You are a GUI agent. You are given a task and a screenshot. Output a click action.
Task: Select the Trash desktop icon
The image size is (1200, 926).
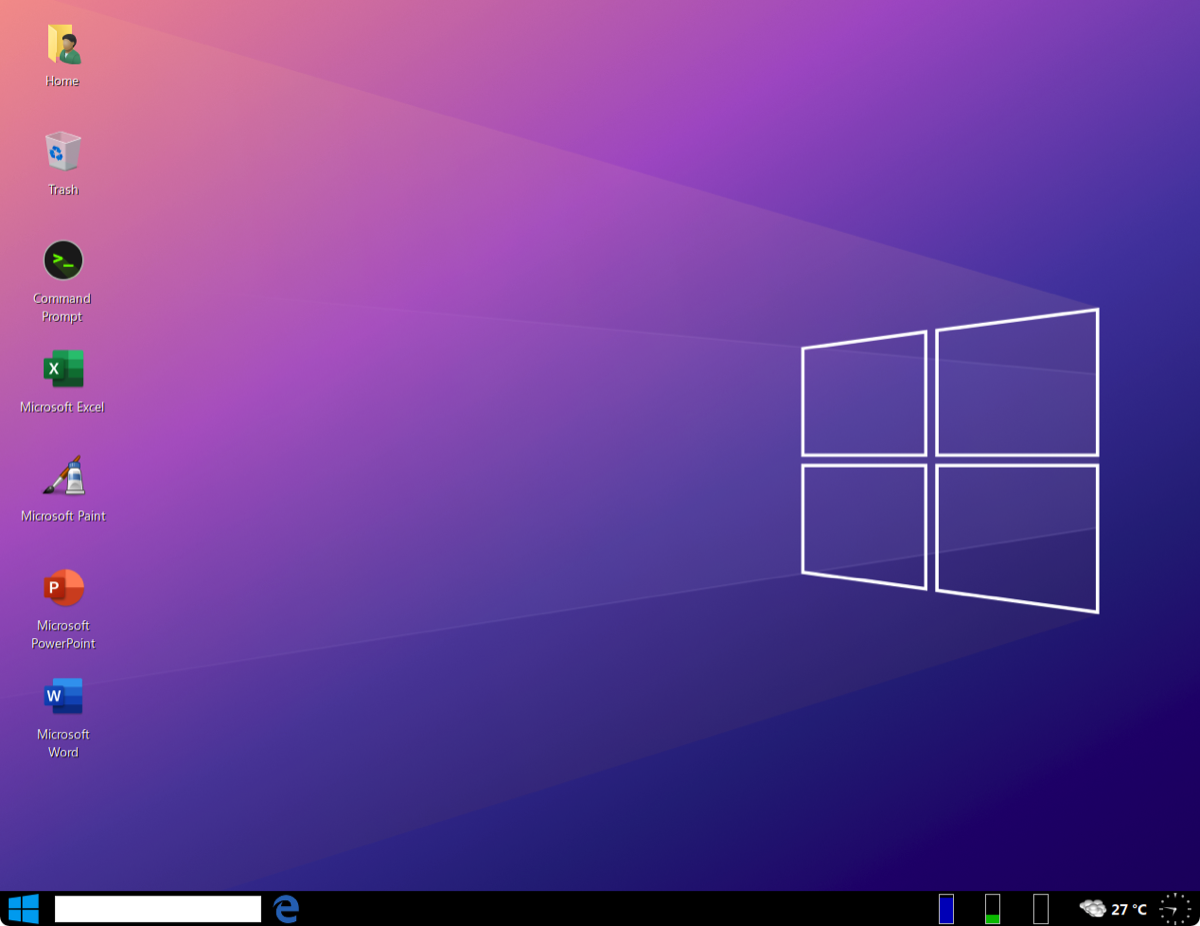63,152
